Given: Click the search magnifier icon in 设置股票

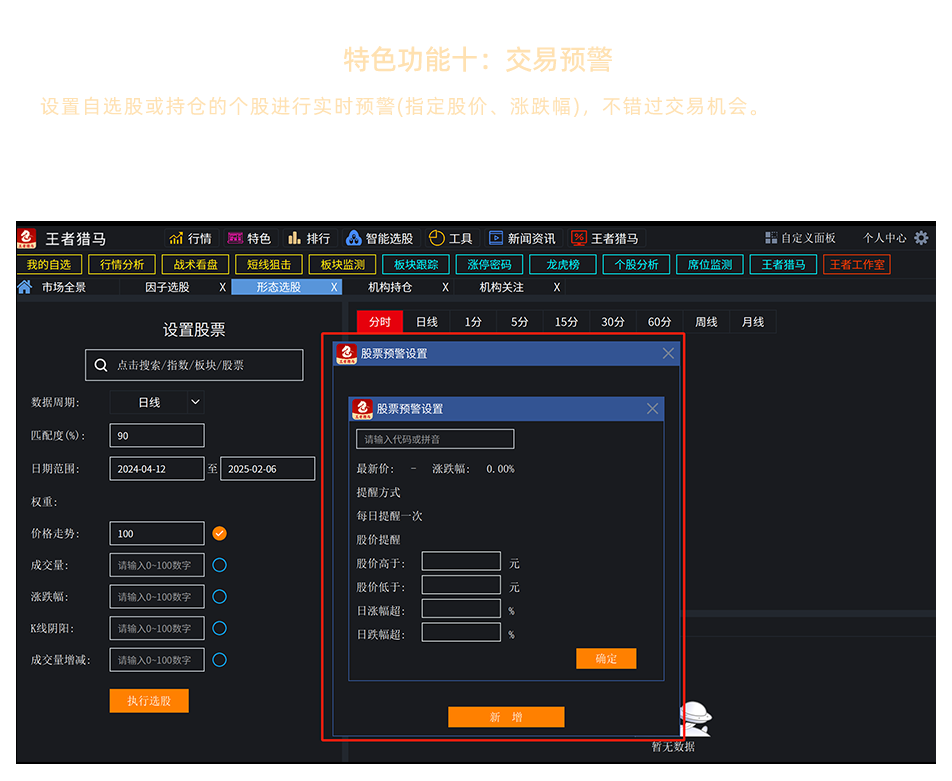Looking at the screenshot, I should (x=101, y=366).
